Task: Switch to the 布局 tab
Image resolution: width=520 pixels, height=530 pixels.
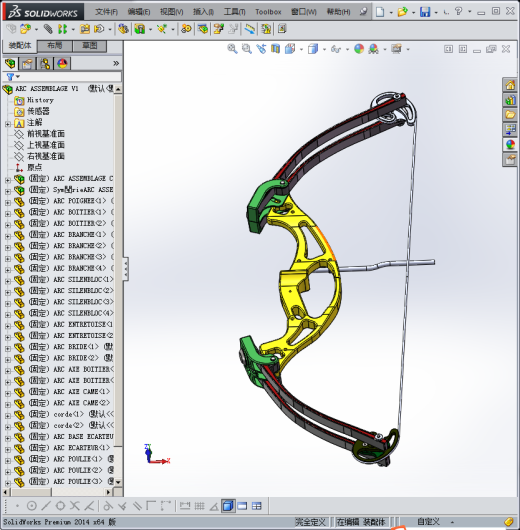Action: click(x=55, y=46)
